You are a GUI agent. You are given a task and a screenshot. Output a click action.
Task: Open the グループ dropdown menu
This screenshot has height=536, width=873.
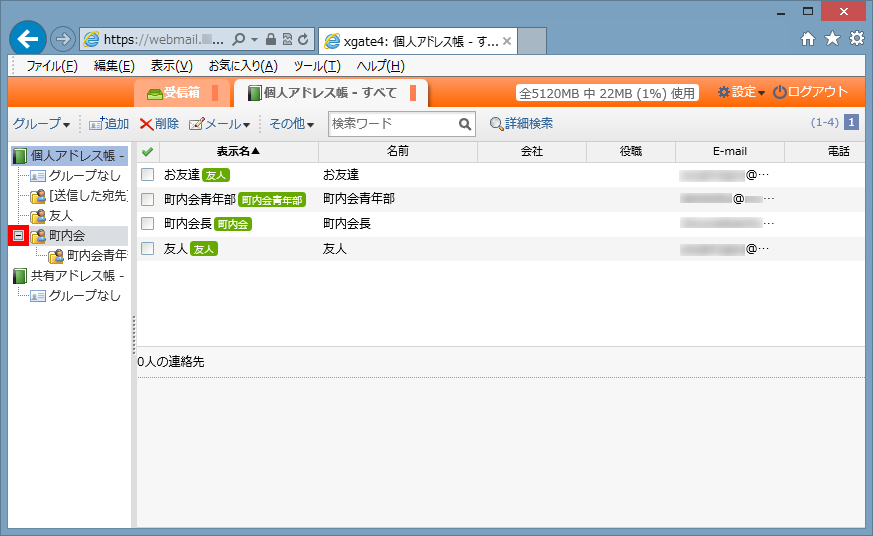(41, 124)
